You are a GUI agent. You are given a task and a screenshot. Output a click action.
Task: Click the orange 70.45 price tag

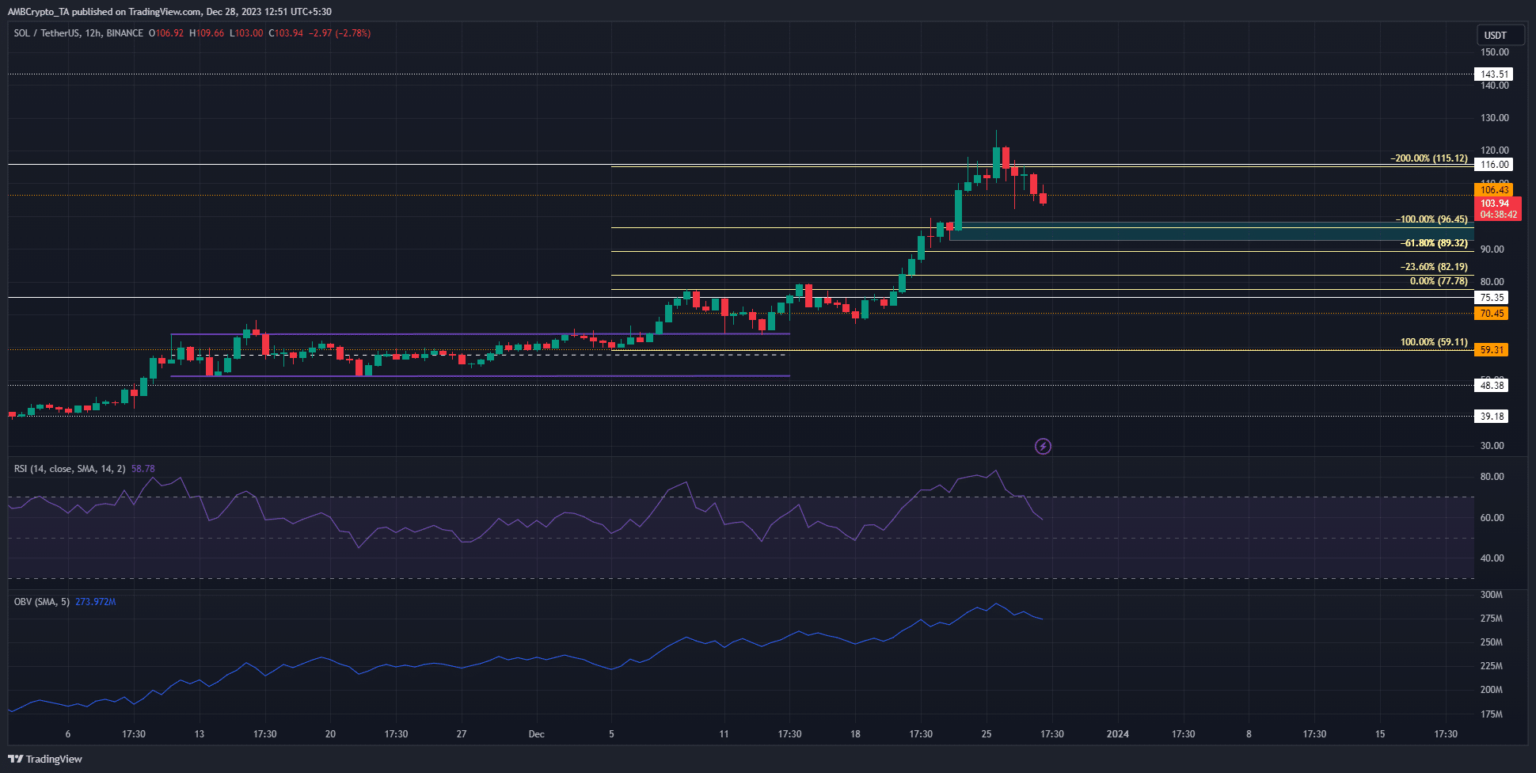[x=1492, y=313]
